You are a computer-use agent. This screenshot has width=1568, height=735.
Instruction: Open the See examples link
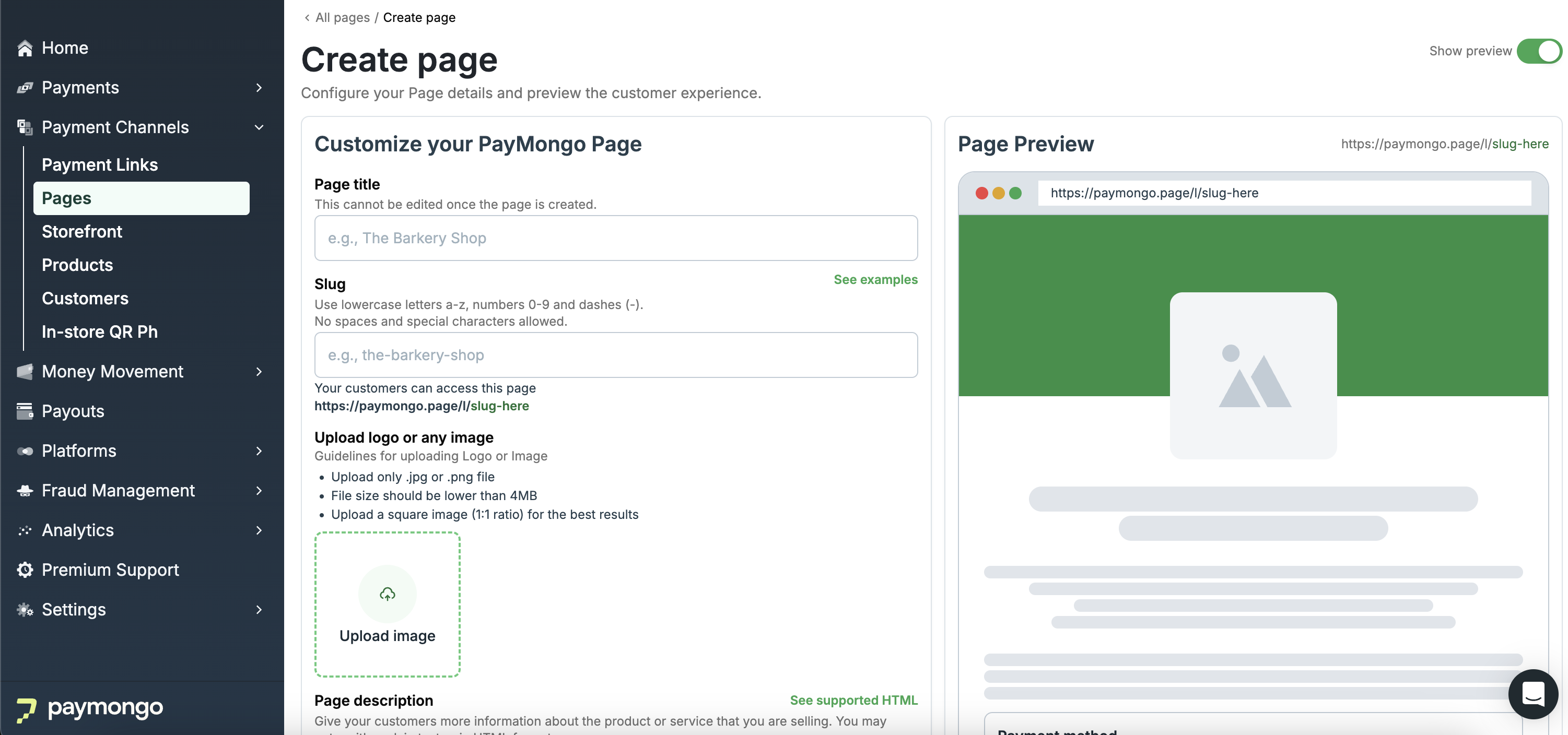coord(875,279)
